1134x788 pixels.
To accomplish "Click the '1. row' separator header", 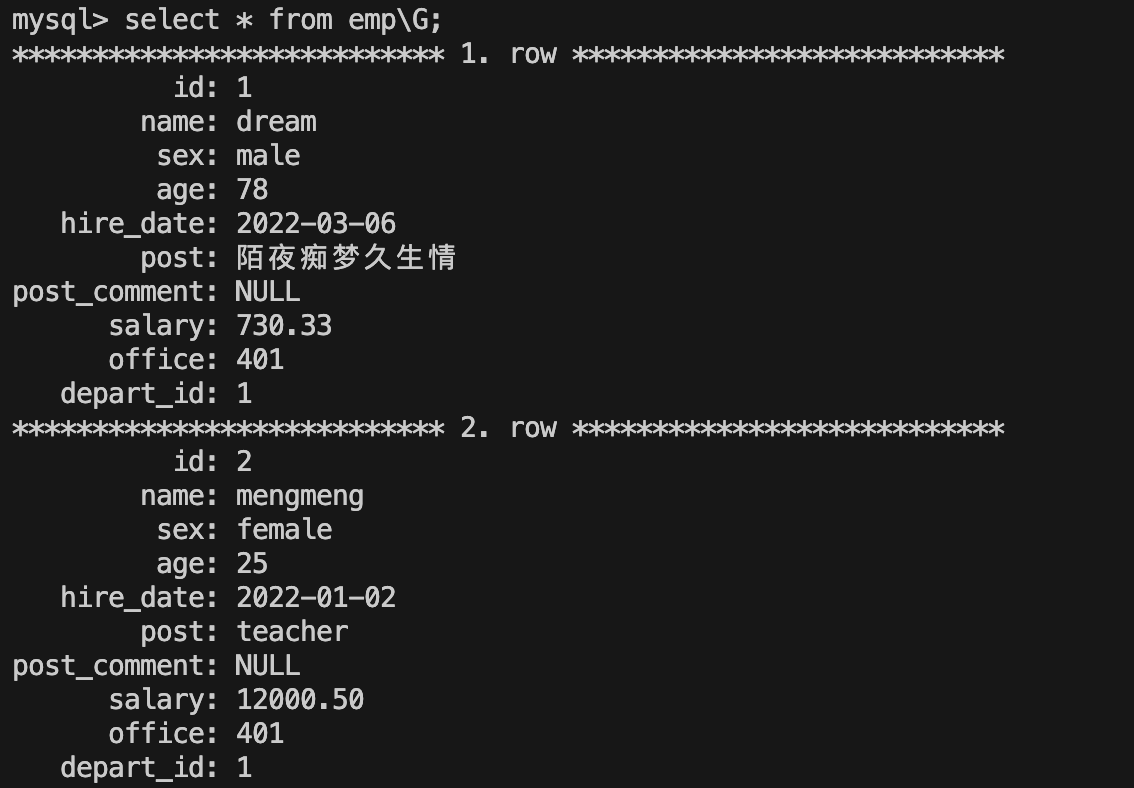I will [508, 54].
